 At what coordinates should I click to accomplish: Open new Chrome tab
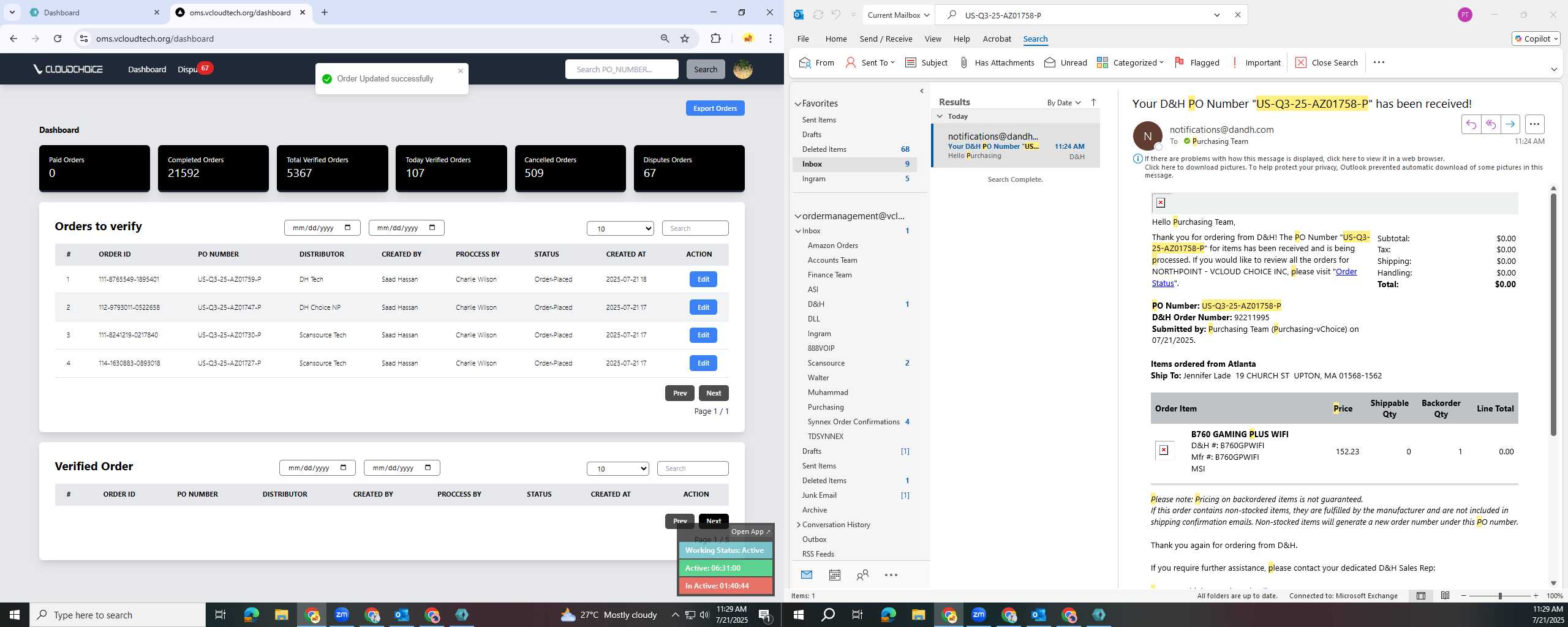click(325, 12)
